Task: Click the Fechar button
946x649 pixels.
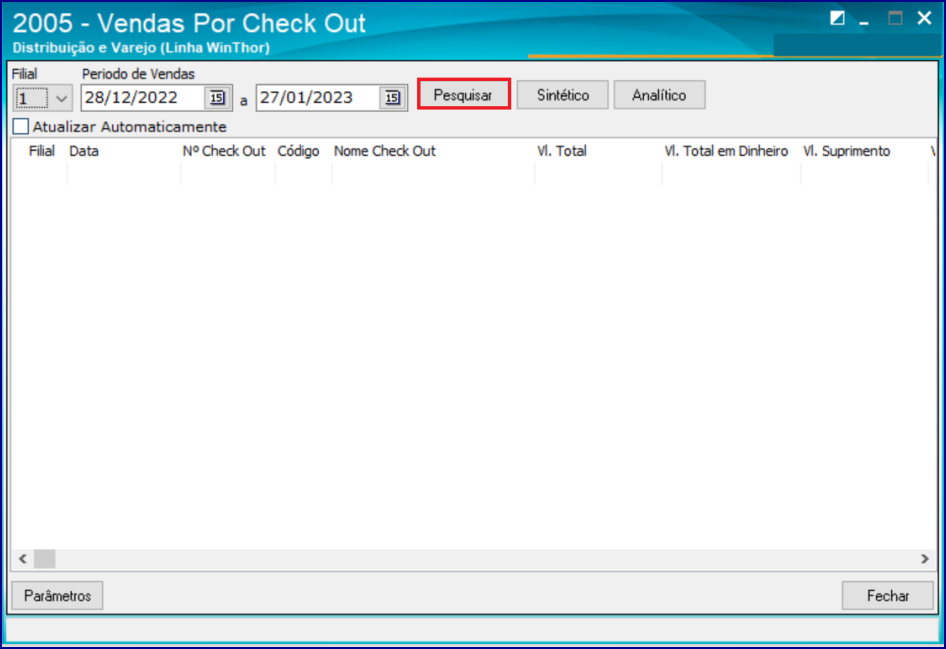Action: [887, 596]
